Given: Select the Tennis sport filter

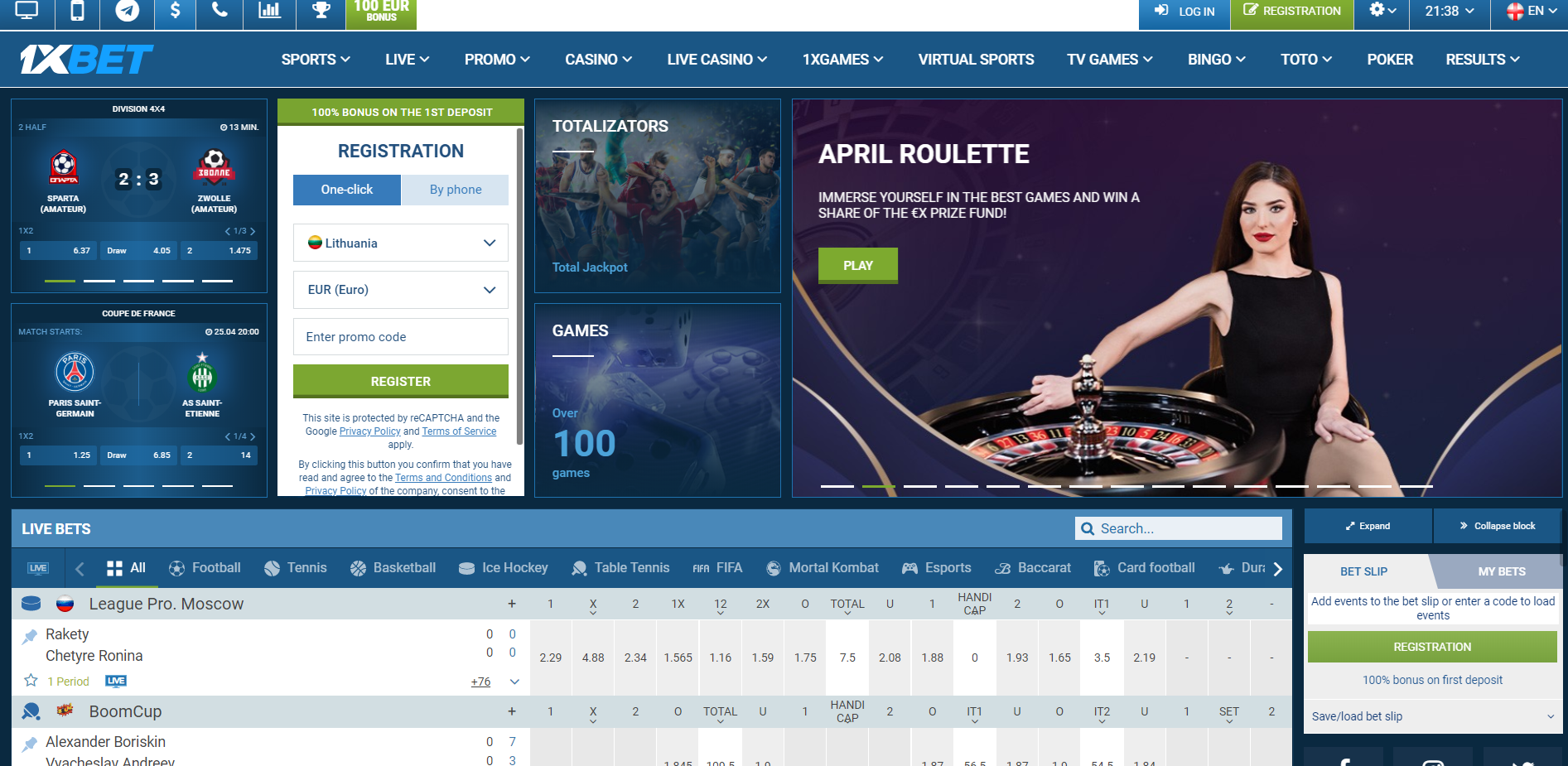Looking at the screenshot, I should [x=296, y=568].
